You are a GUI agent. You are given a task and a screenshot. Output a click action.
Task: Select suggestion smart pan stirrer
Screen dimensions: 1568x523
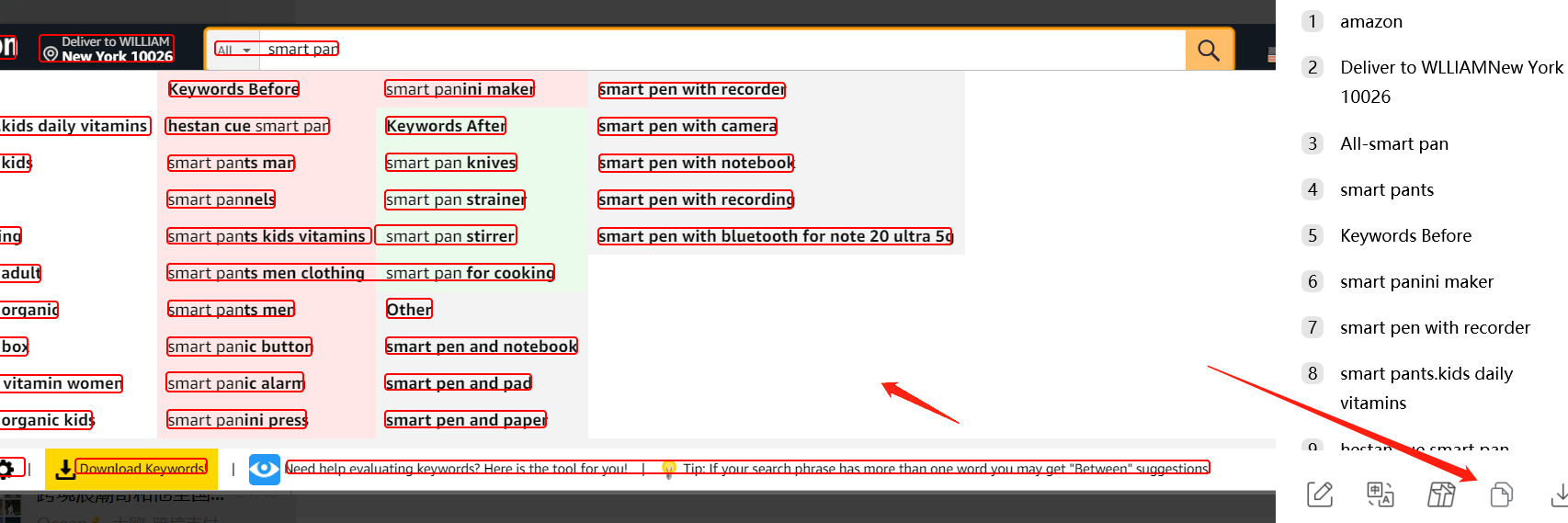(x=450, y=236)
